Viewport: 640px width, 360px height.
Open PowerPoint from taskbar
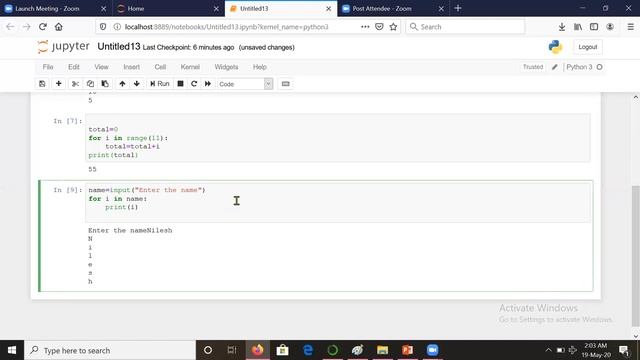point(407,350)
